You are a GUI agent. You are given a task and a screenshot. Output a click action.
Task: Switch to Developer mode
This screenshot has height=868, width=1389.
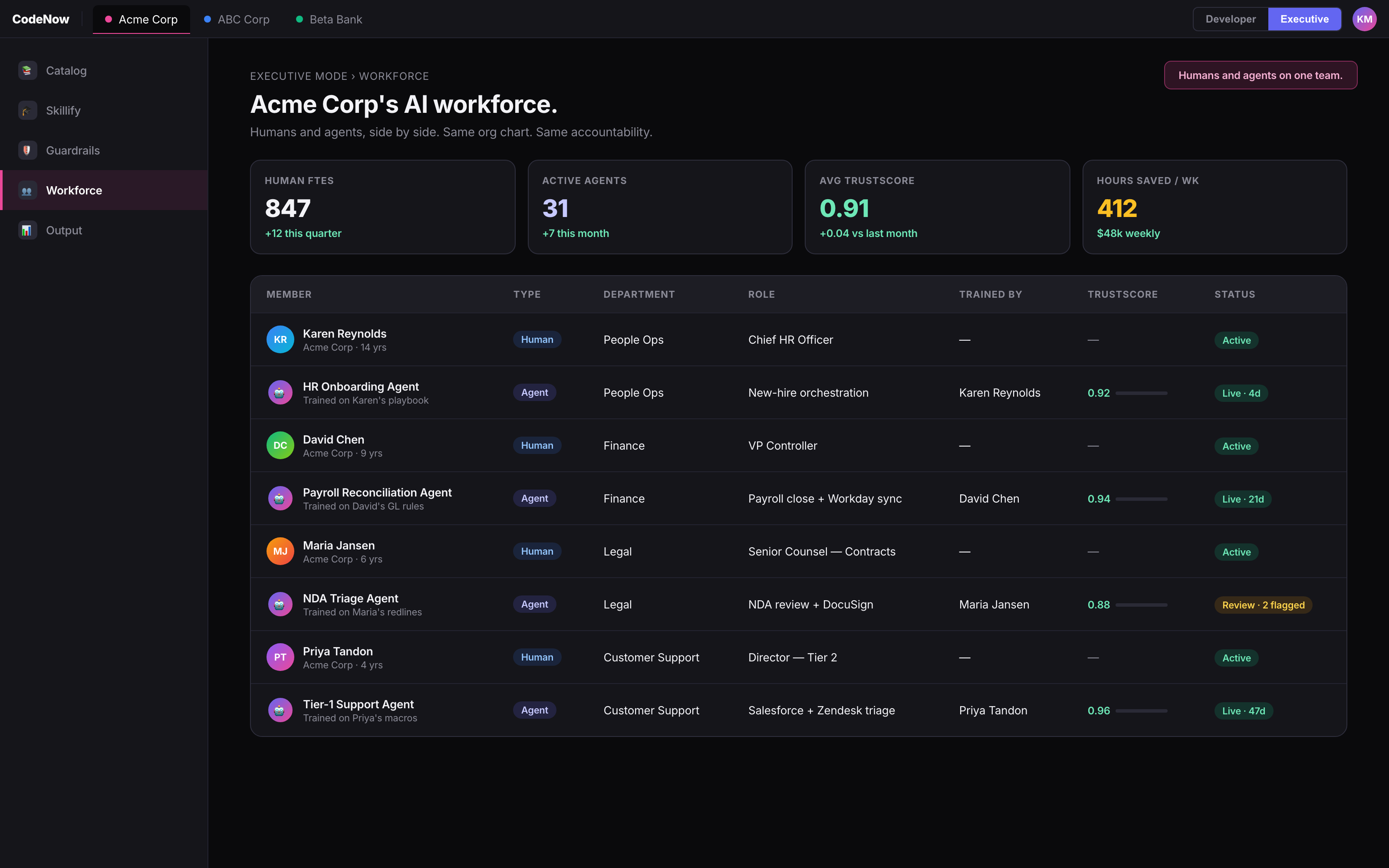pos(1231,19)
